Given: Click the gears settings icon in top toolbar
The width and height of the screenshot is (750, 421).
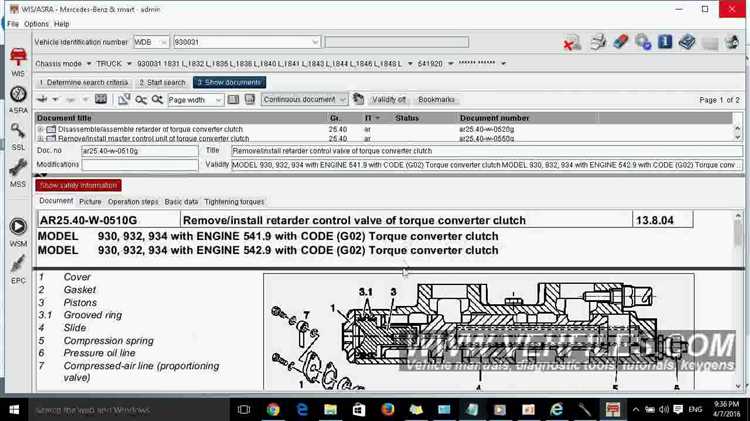Looking at the screenshot, I should click(643, 42).
